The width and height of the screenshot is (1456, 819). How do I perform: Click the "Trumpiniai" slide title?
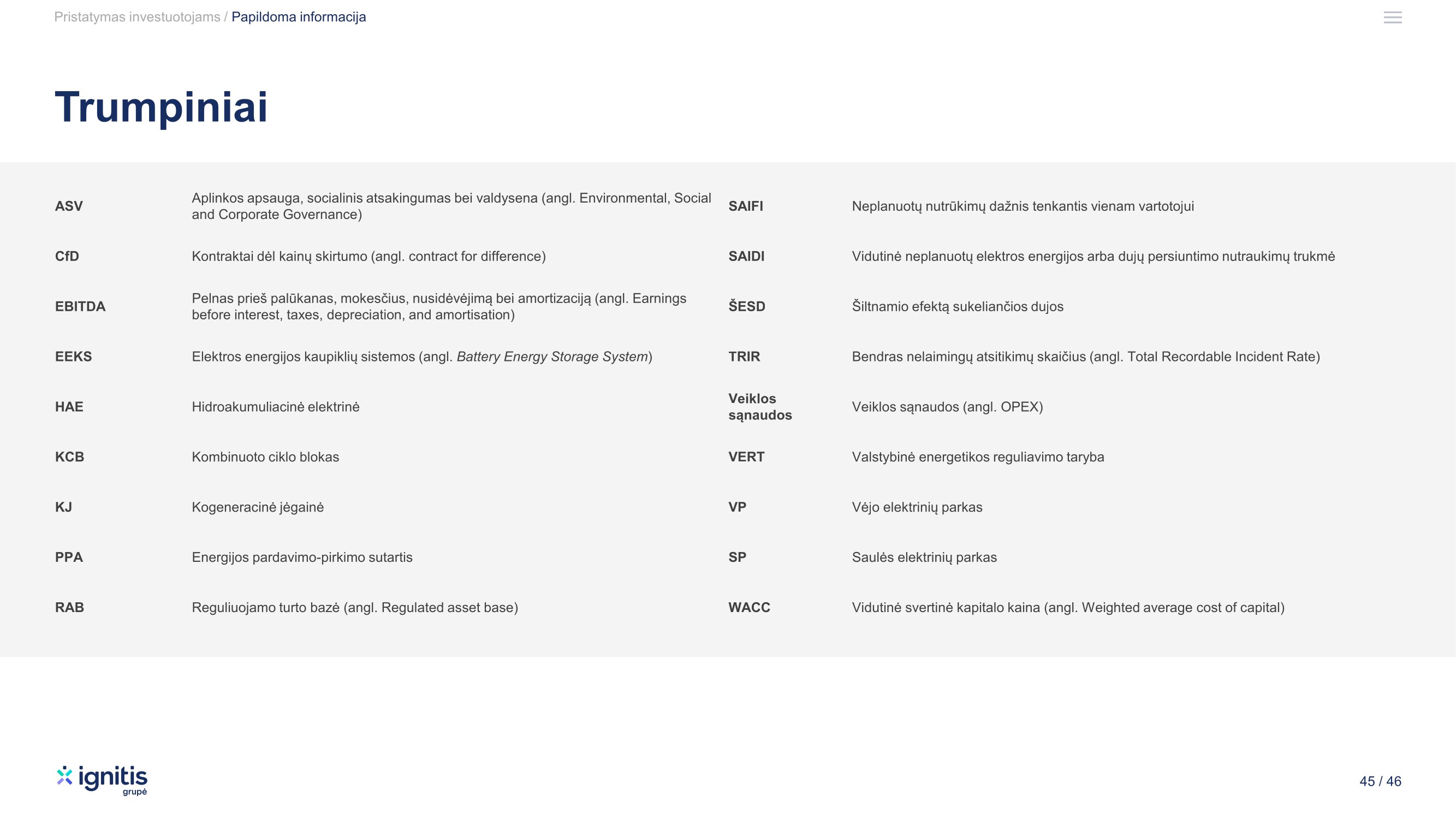(x=161, y=107)
